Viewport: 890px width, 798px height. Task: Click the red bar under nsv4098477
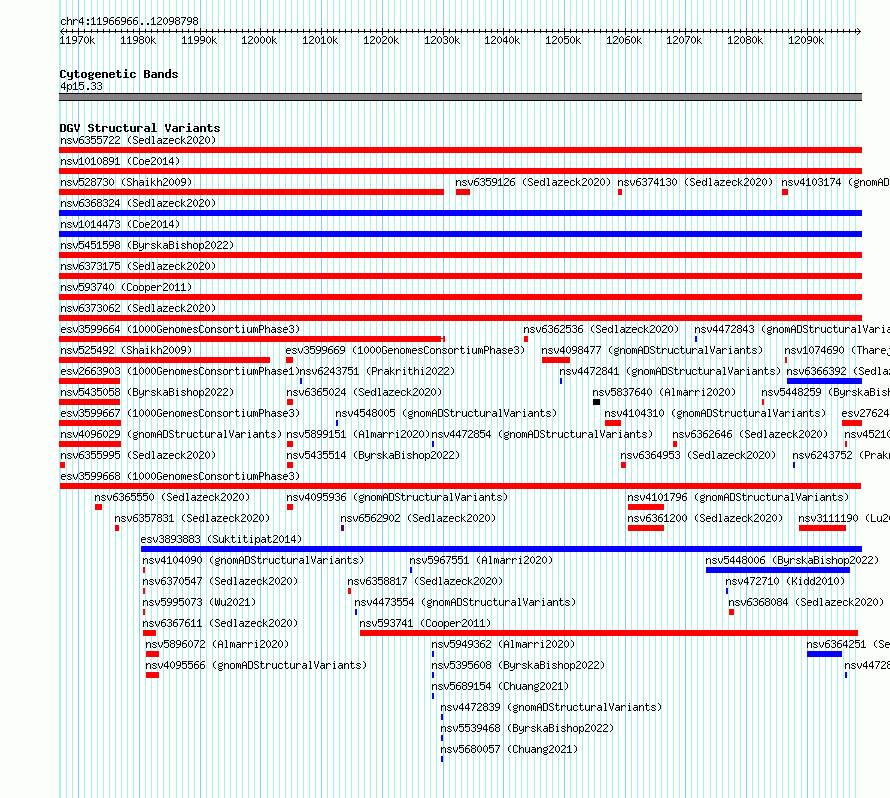point(556,360)
